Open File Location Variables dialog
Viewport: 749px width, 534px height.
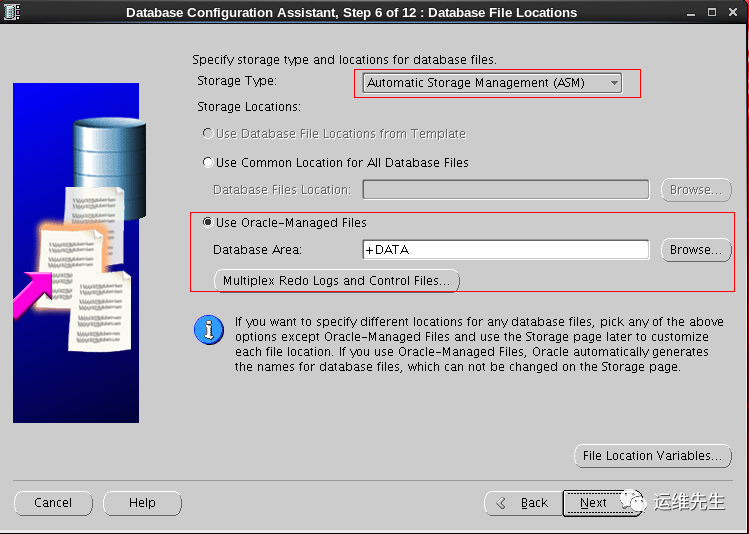pos(653,456)
